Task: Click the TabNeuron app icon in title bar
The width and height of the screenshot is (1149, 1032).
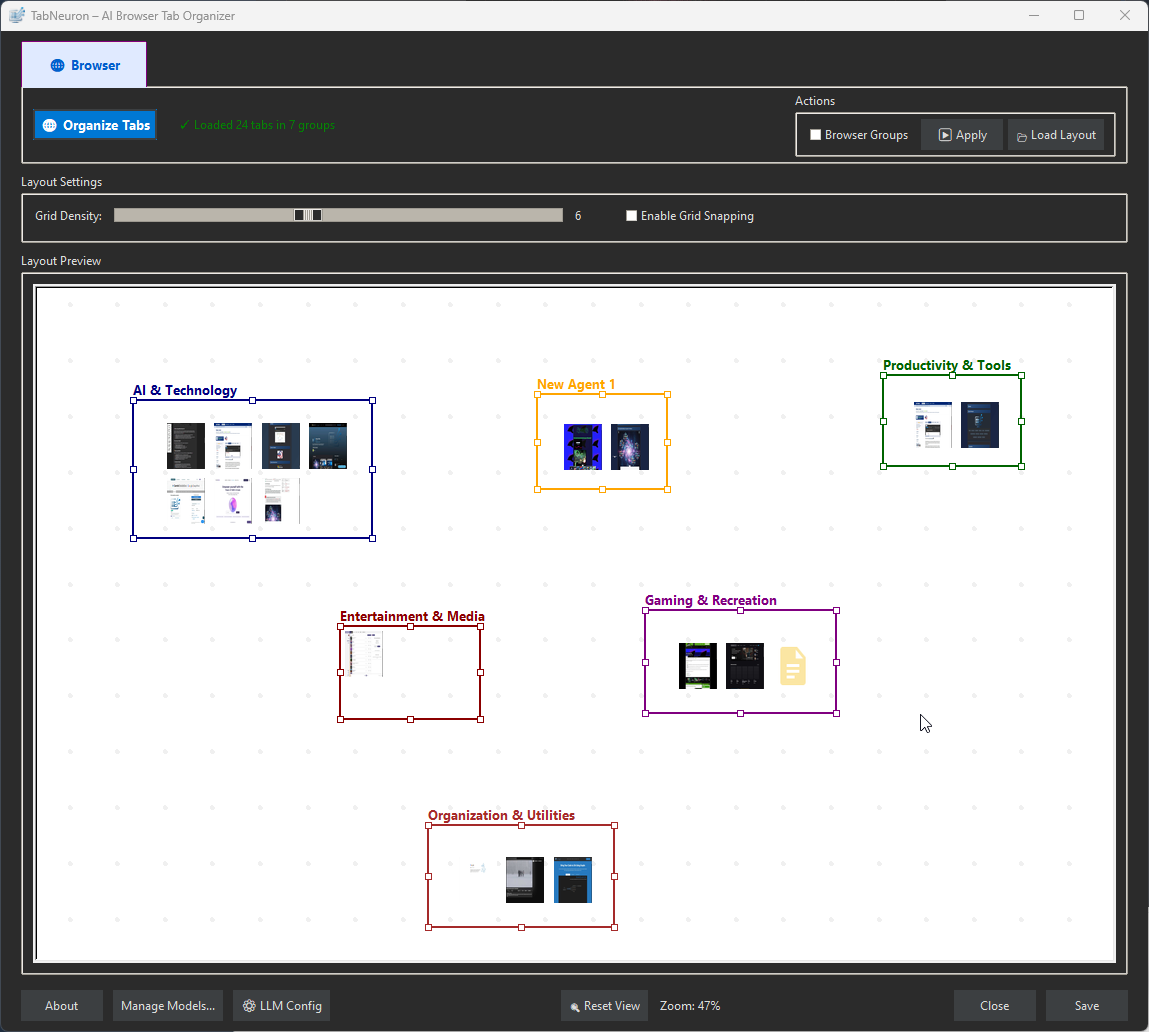Action: coord(16,15)
